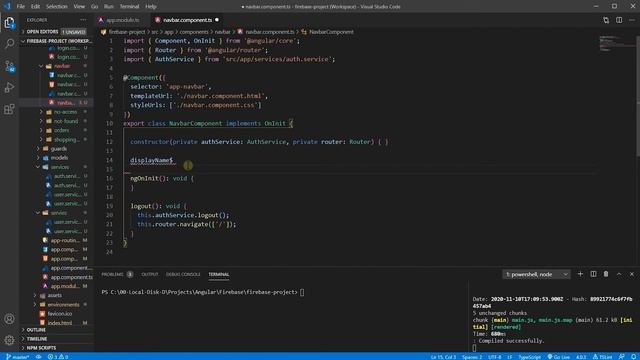Open the Accounts menu icon
Screen dimensions: 640x360
point(9,319)
